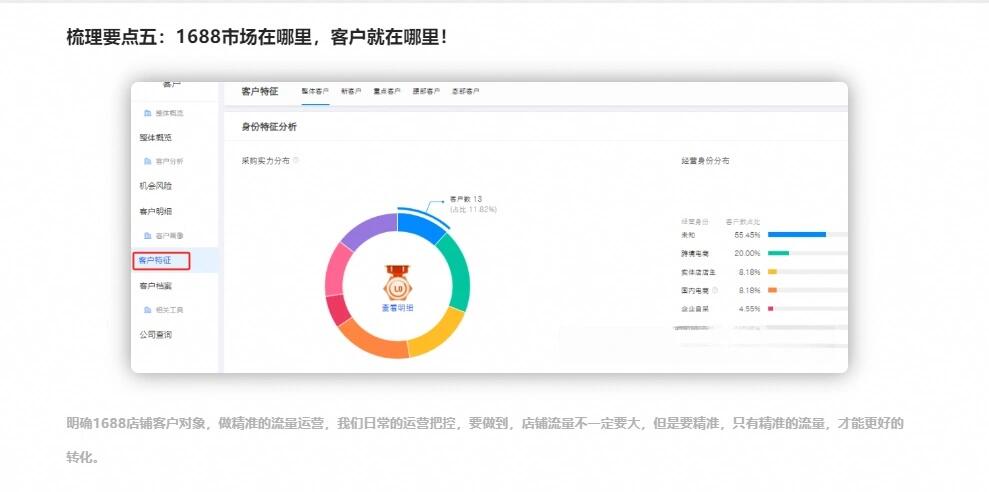Click folder icon beside 客户画像 group header
The width and height of the screenshot is (989, 492).
pyautogui.click(x=148, y=236)
